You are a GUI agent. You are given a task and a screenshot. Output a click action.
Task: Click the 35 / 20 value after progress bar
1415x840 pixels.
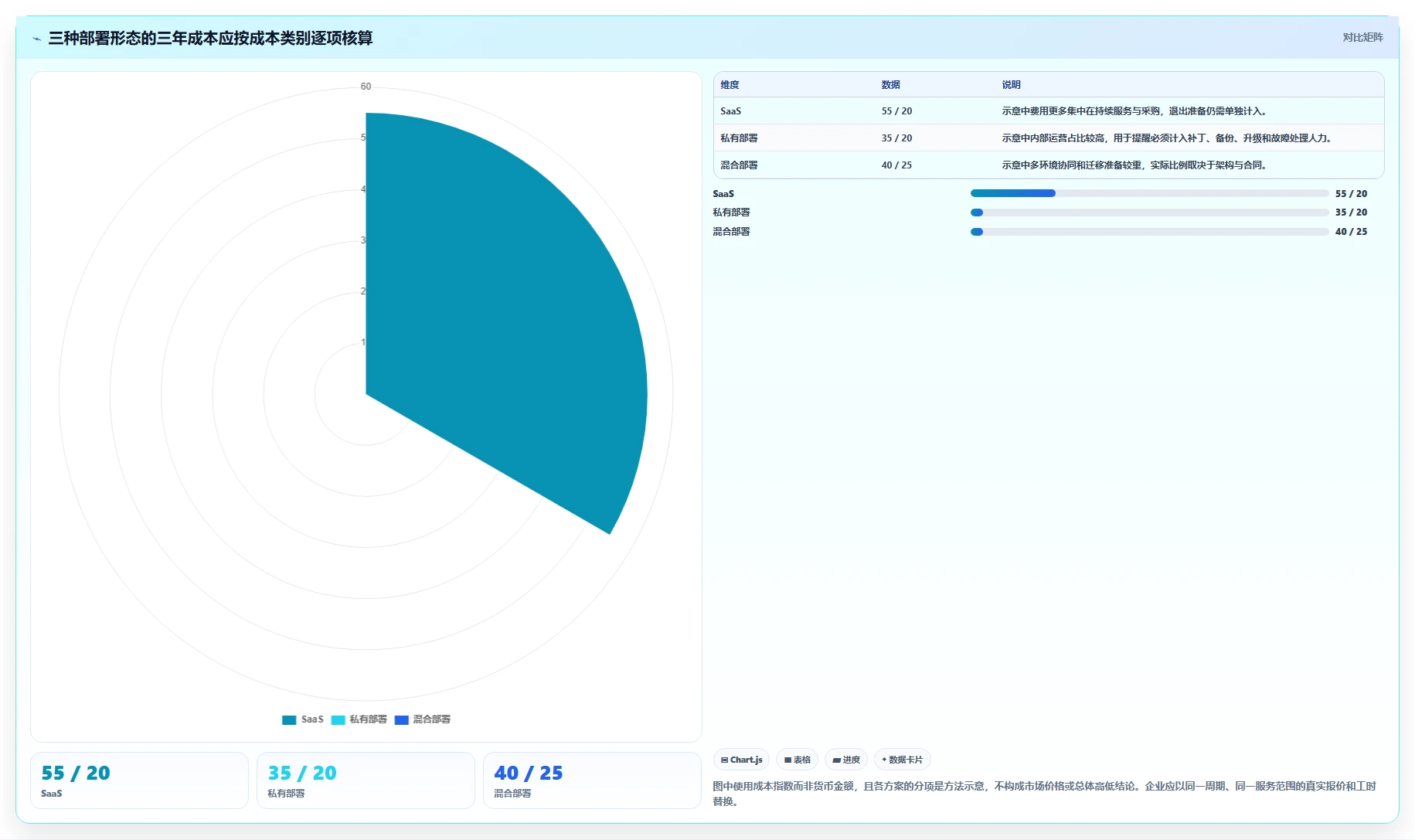(1351, 213)
